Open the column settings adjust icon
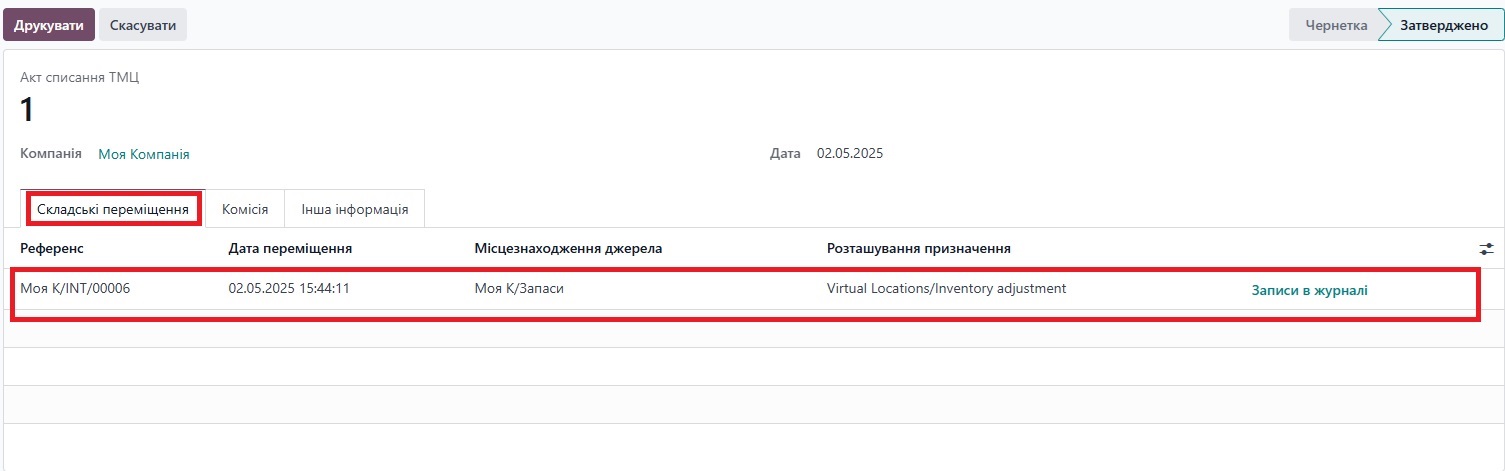Viewport: 1505px width, 471px height. [x=1486, y=248]
